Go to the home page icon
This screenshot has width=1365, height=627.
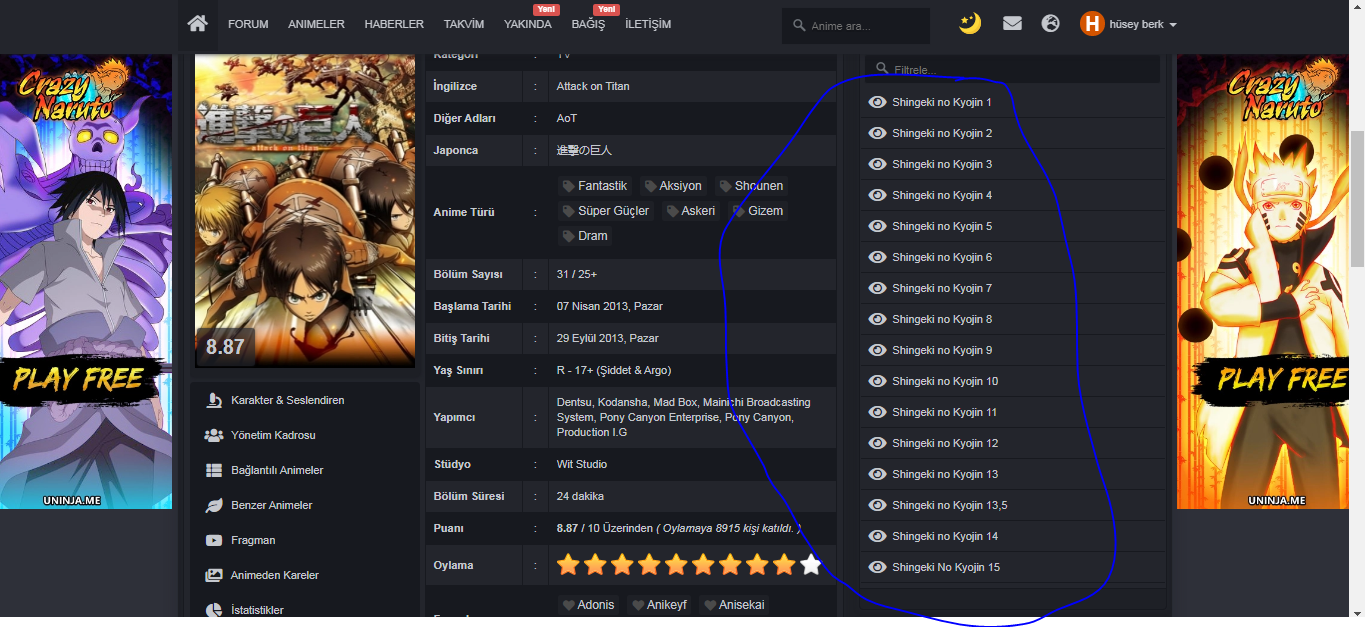click(x=197, y=23)
